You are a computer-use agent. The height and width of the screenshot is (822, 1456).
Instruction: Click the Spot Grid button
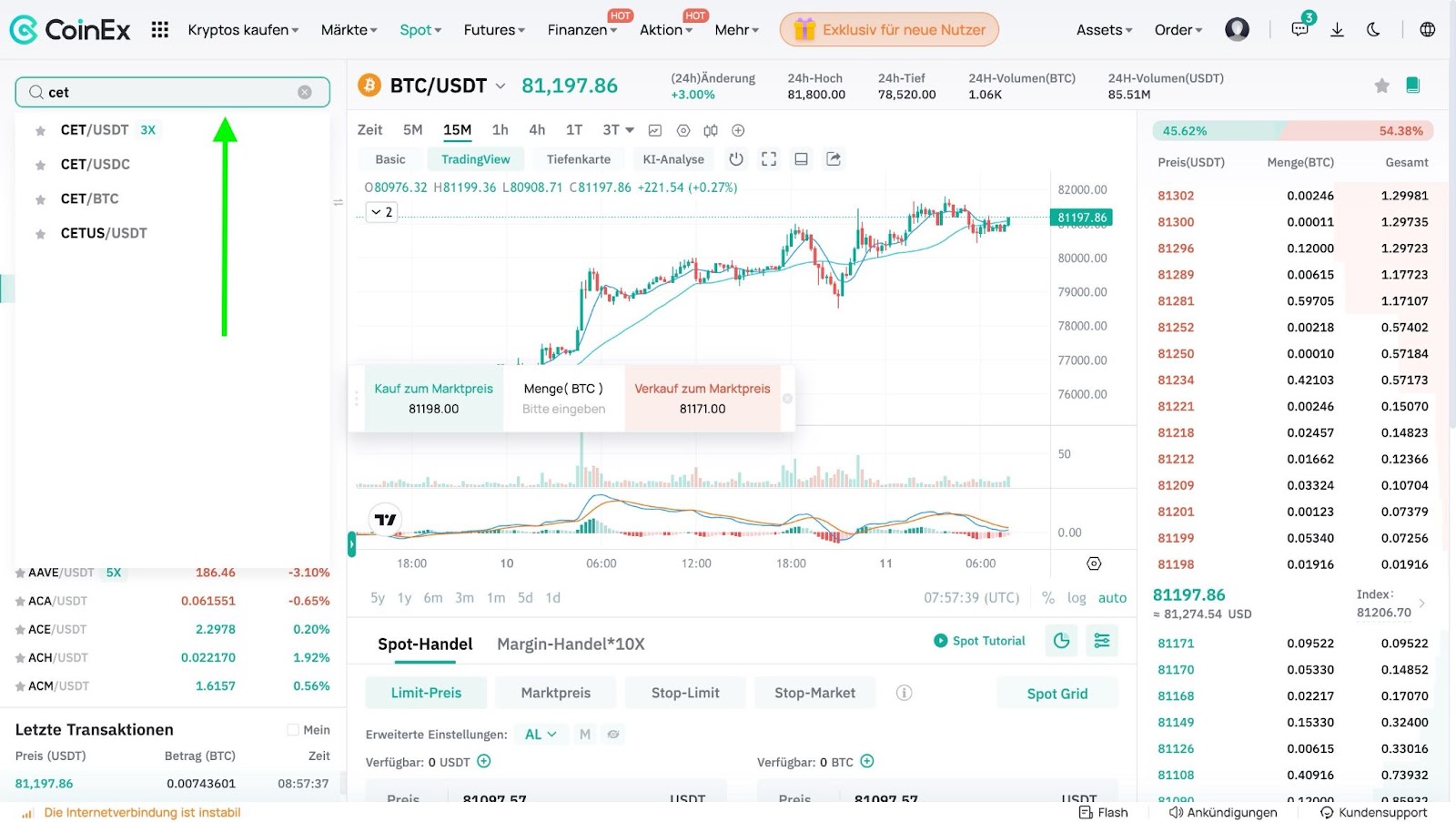(x=1057, y=694)
